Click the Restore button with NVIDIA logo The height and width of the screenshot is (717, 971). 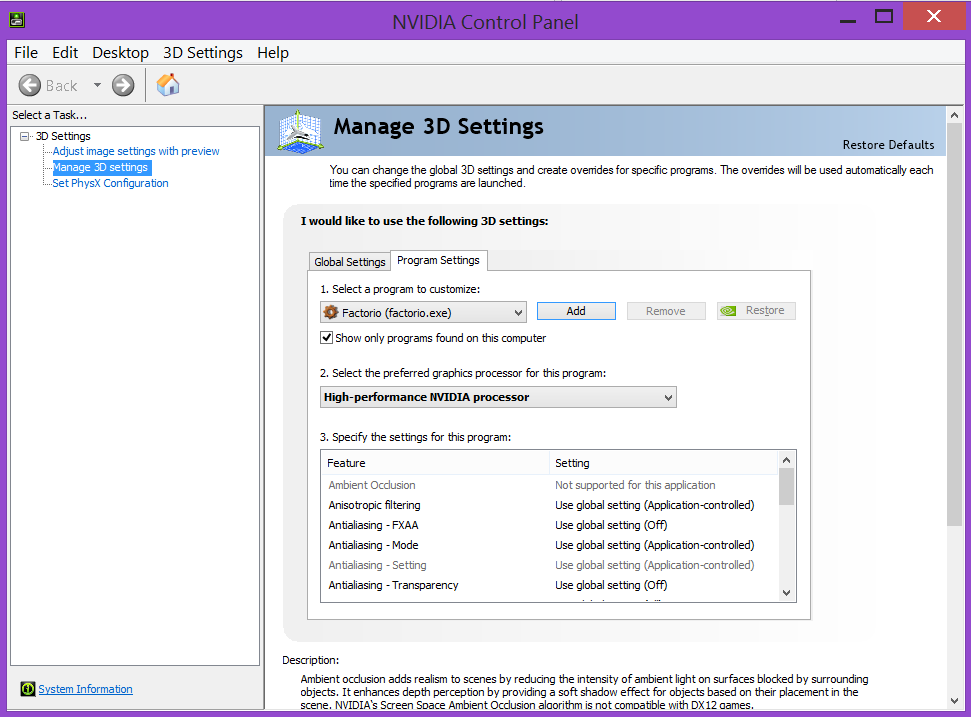756,310
